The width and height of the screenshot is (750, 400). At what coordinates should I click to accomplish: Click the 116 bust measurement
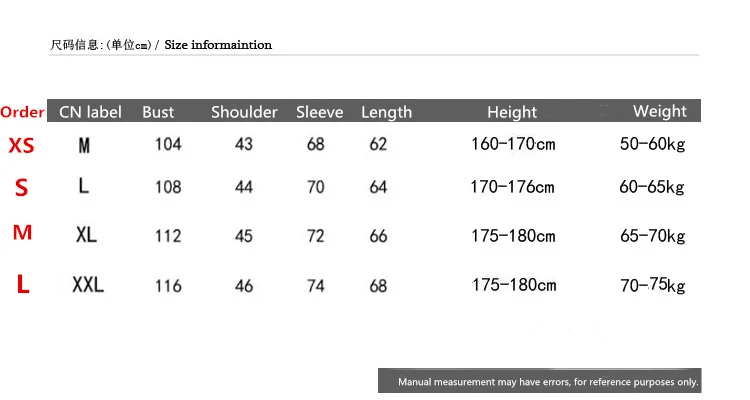[x=168, y=286]
